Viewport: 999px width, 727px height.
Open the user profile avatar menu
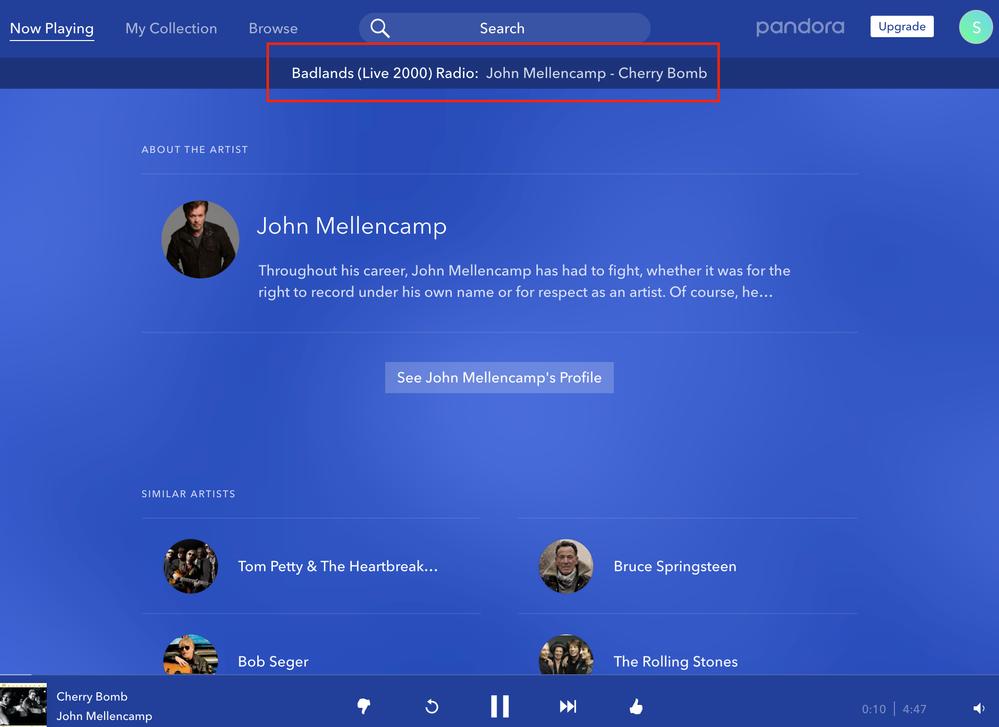tap(975, 27)
